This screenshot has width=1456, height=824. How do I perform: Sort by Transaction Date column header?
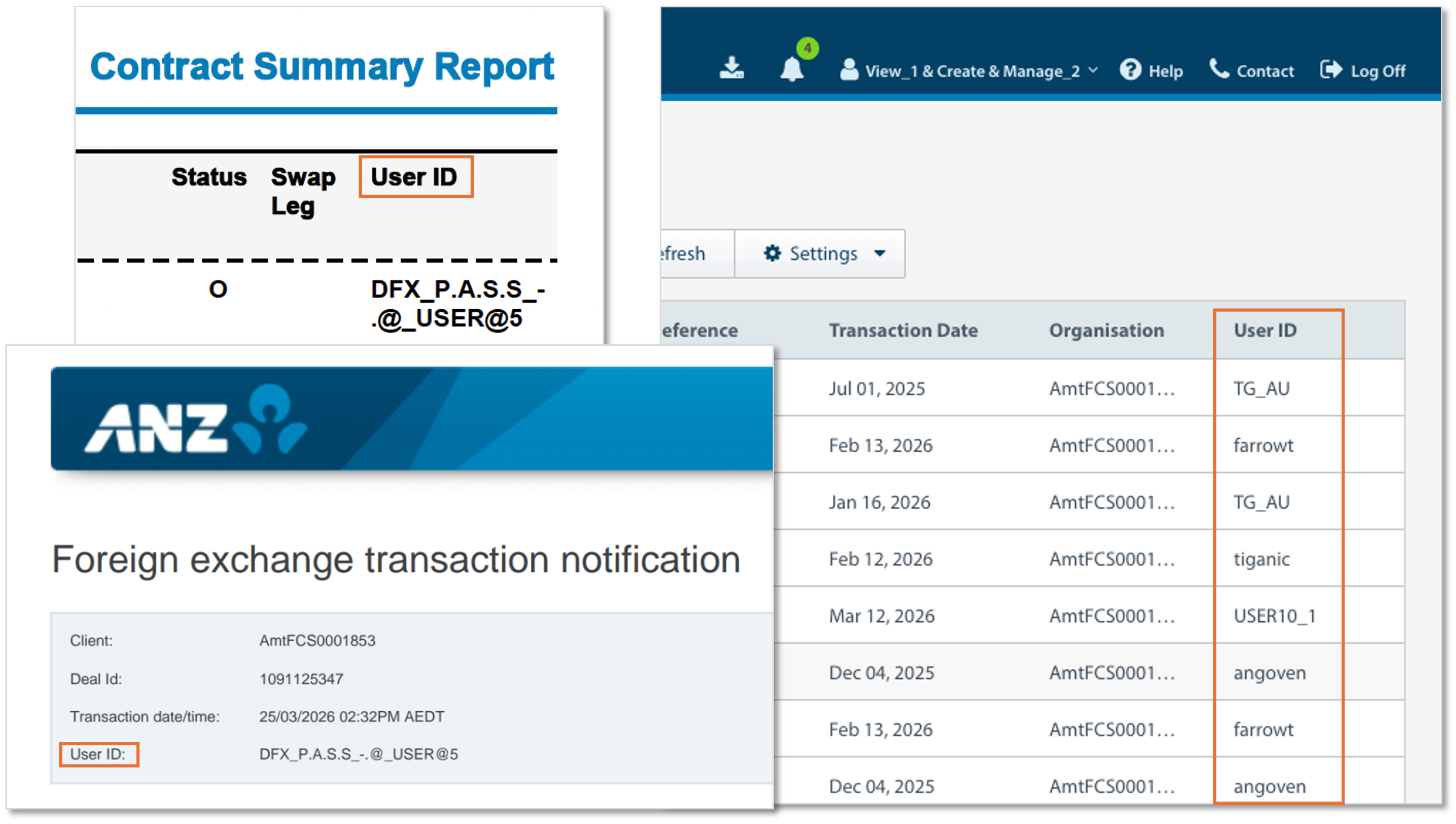(903, 330)
